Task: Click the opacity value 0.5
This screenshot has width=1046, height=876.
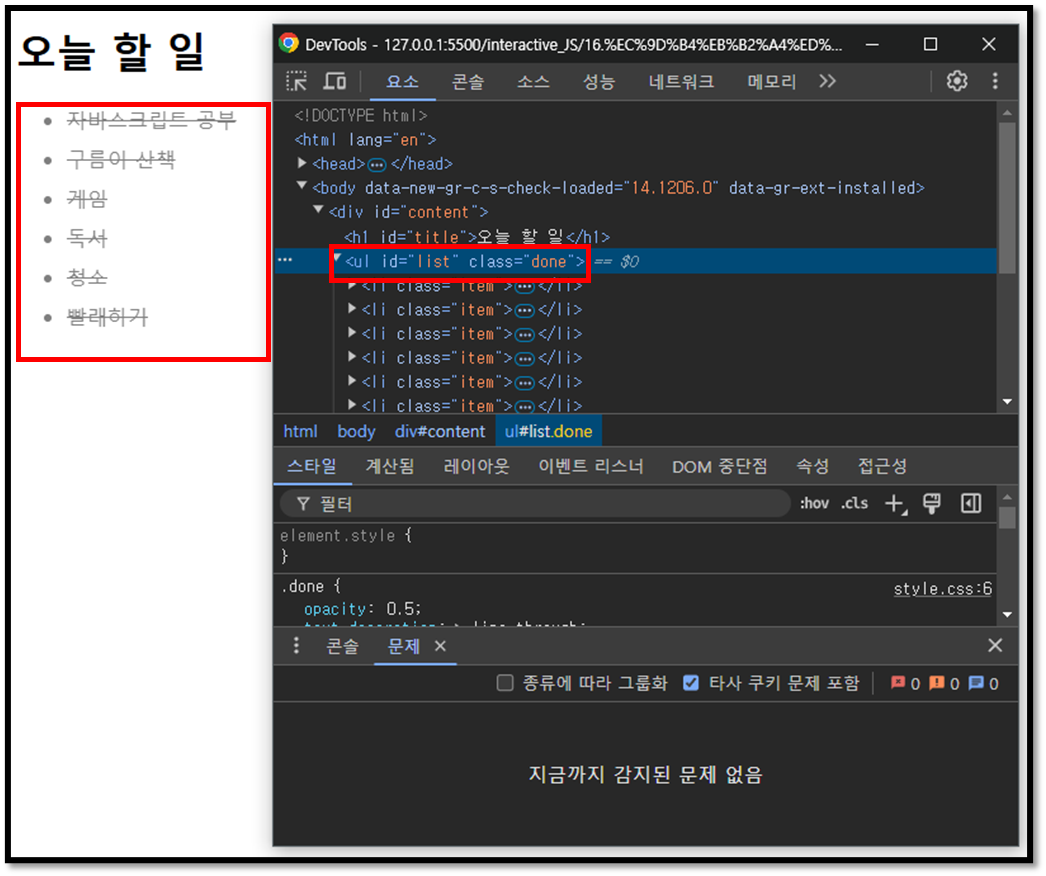Action: pyautogui.click(x=402, y=608)
